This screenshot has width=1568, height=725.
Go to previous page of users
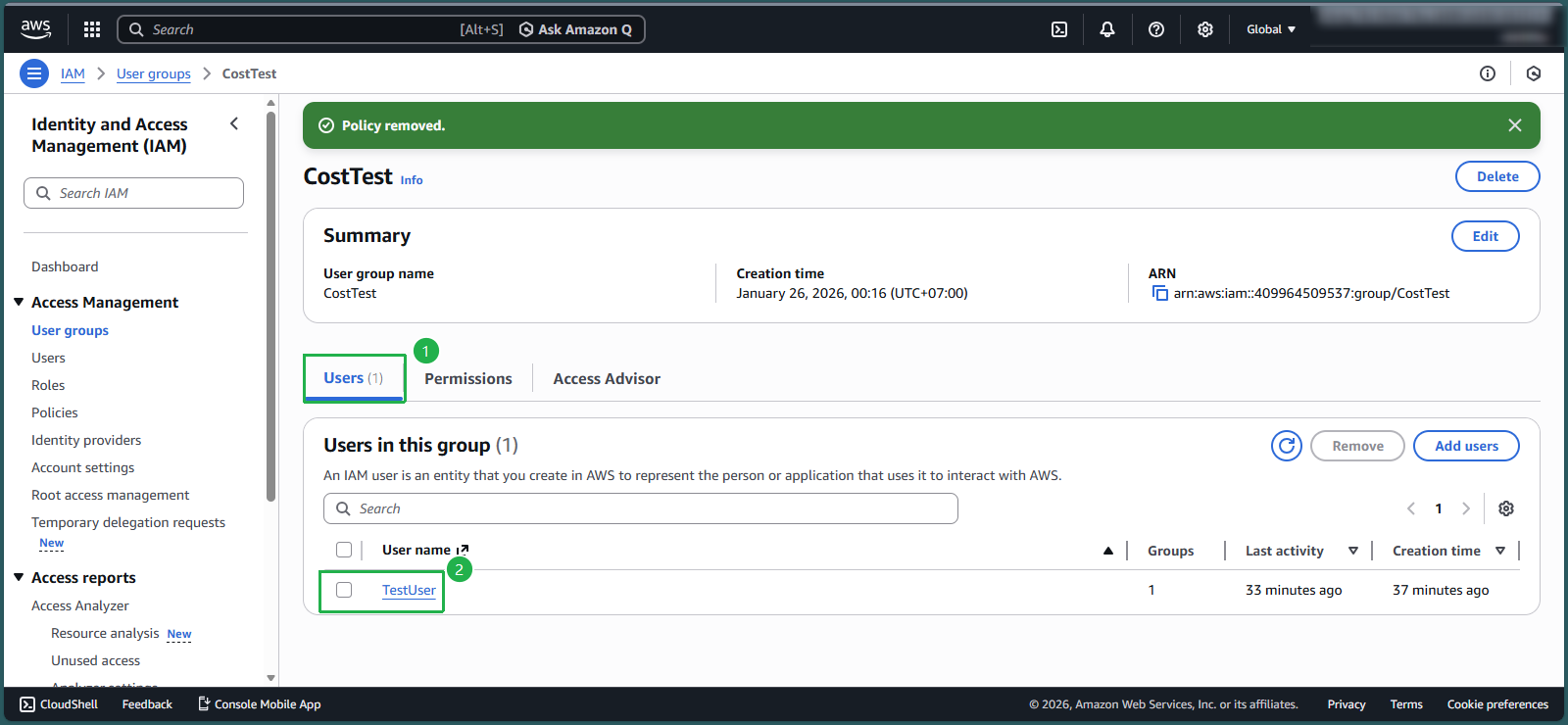tap(1411, 508)
